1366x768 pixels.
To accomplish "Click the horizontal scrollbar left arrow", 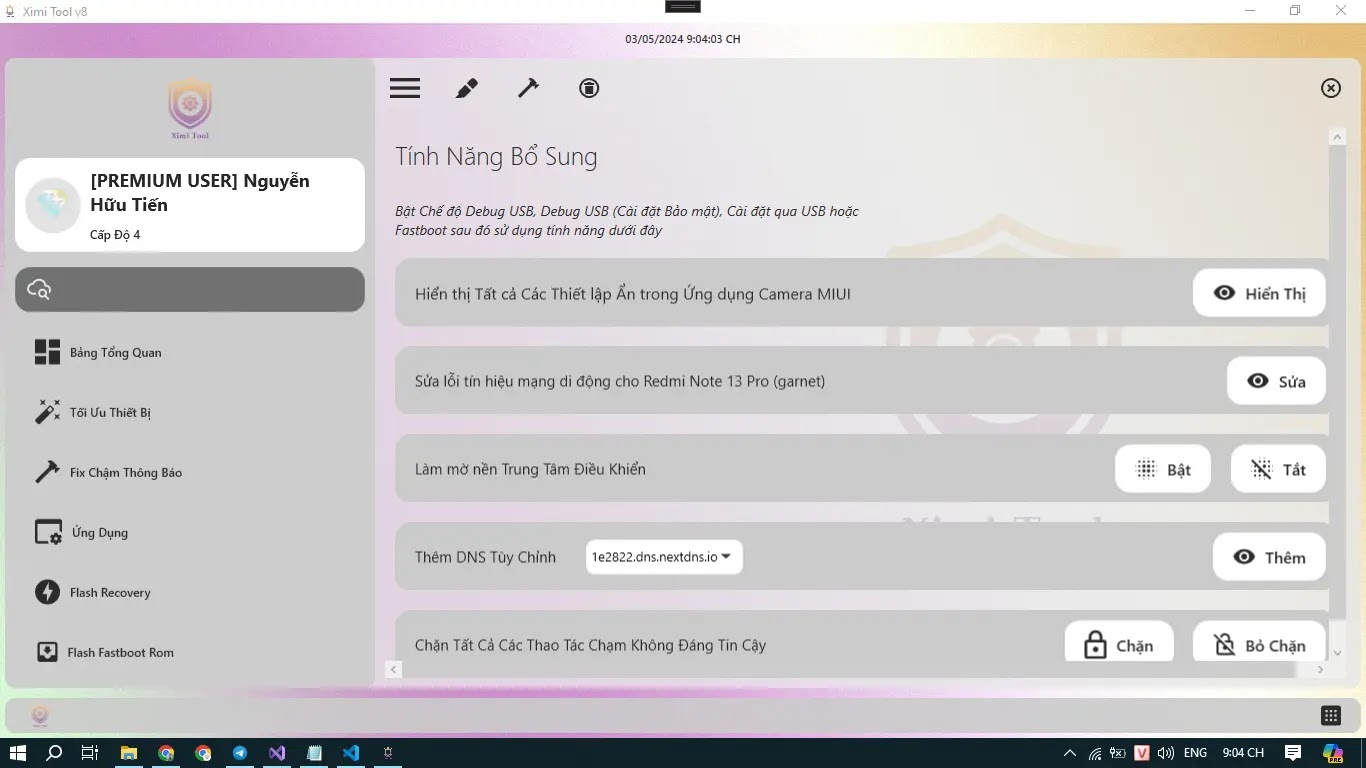I will point(394,670).
